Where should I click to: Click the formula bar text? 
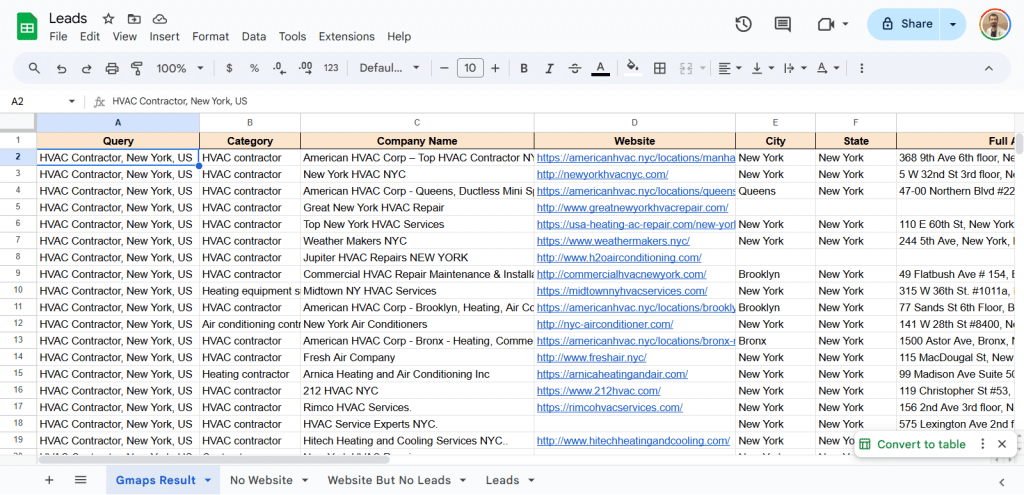coord(180,101)
